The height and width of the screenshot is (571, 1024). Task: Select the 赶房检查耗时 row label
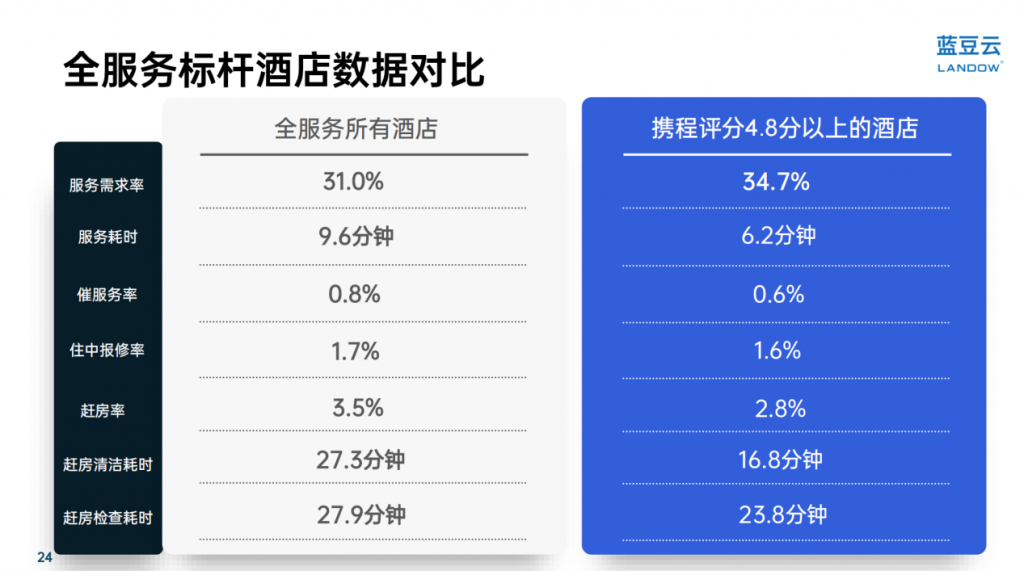click(108, 518)
